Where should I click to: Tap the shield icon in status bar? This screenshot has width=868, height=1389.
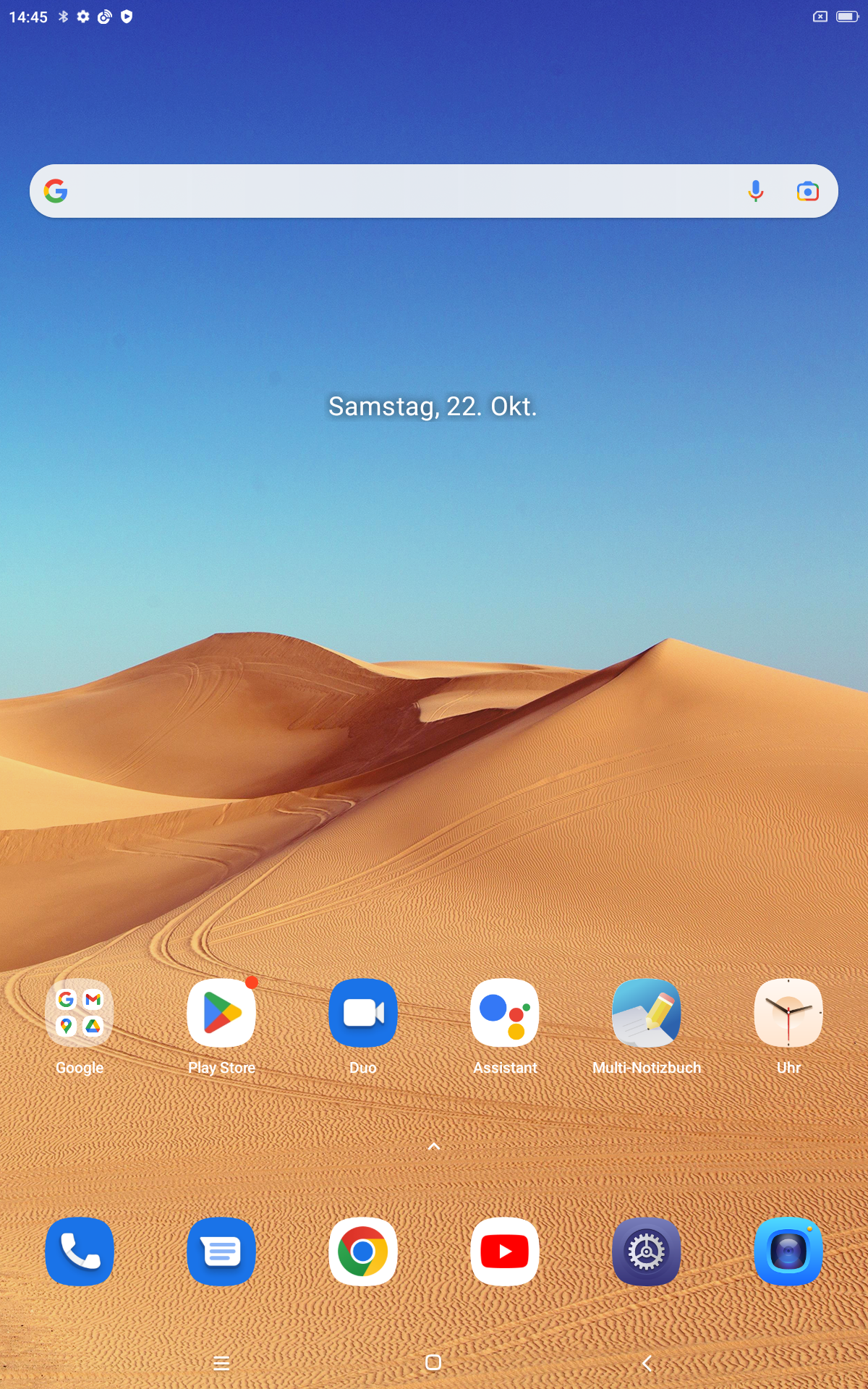[127, 17]
